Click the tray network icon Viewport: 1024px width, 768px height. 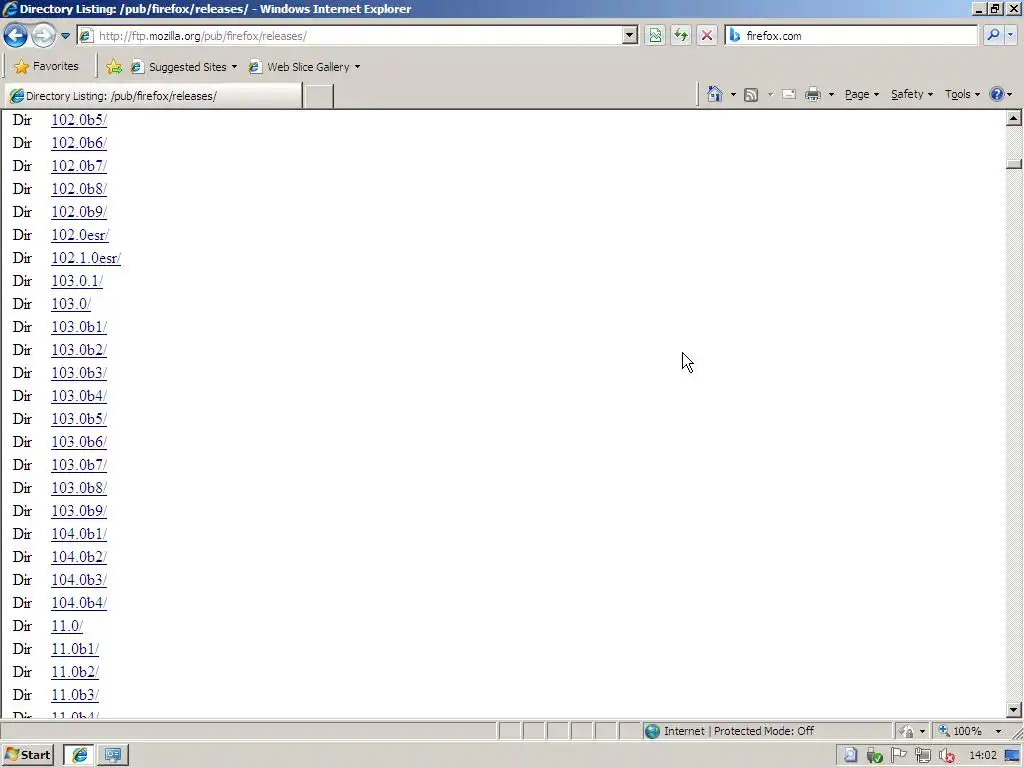923,756
